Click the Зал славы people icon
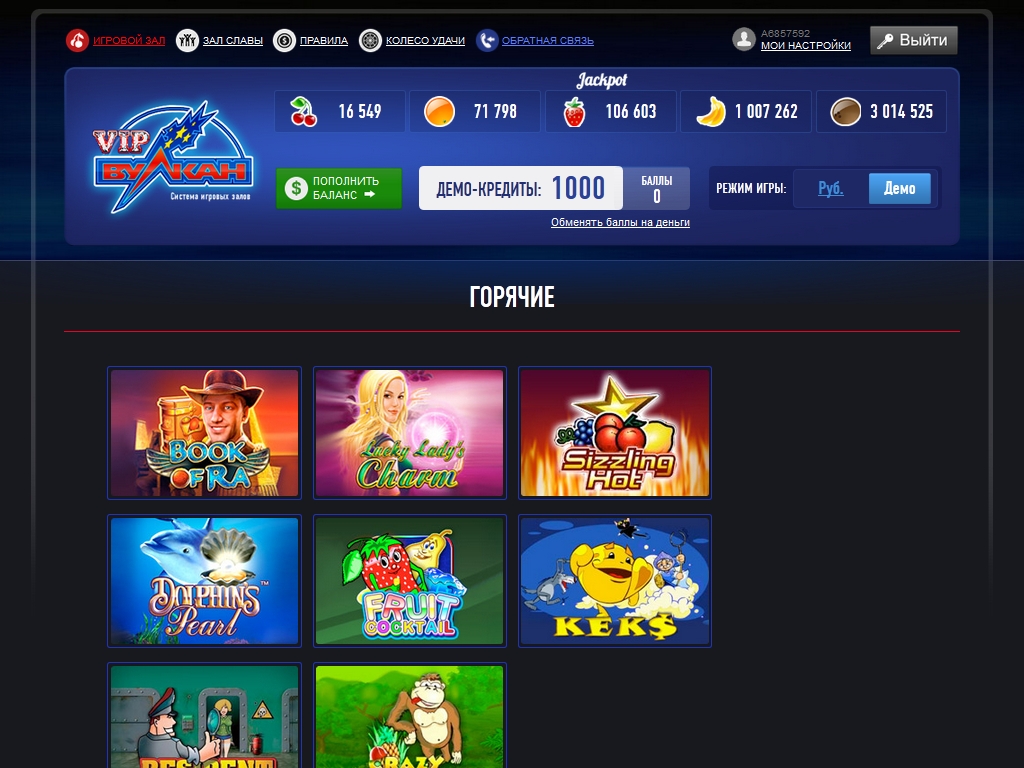The image size is (1024, 768). point(187,40)
